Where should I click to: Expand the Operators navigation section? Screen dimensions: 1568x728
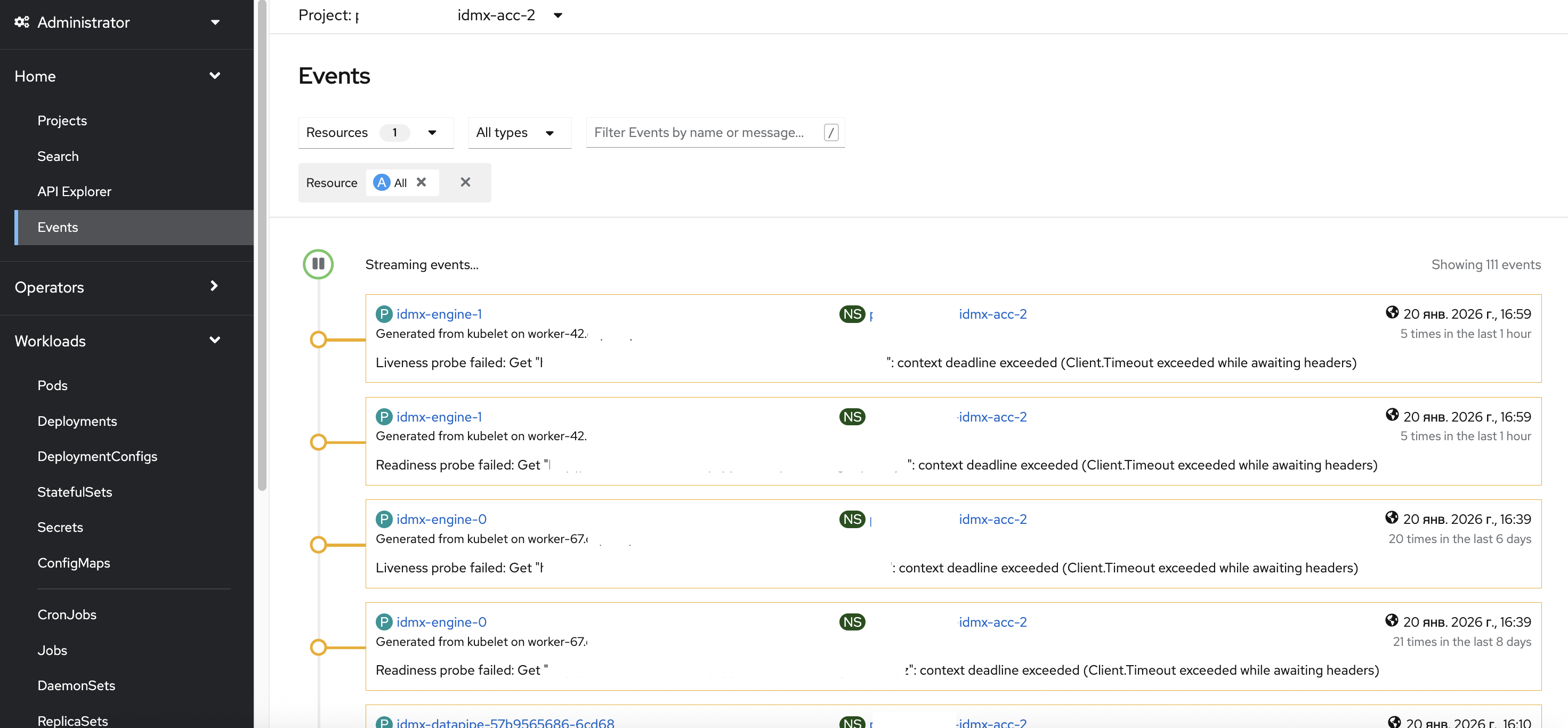(117, 287)
